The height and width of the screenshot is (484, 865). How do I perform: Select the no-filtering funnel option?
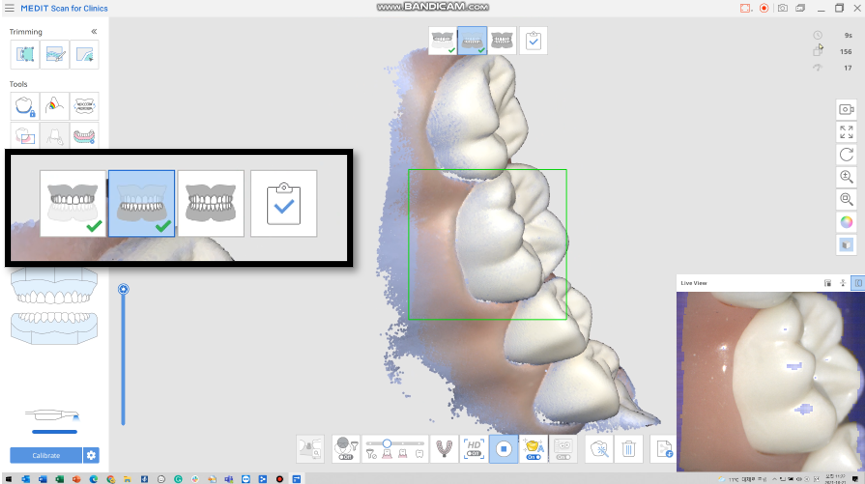[371, 454]
